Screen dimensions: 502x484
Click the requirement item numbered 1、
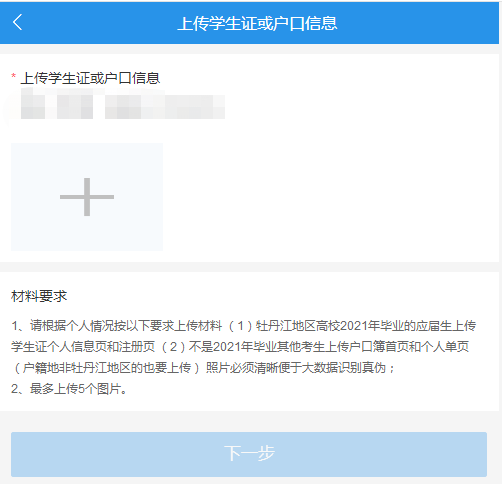pyautogui.click(x=243, y=347)
